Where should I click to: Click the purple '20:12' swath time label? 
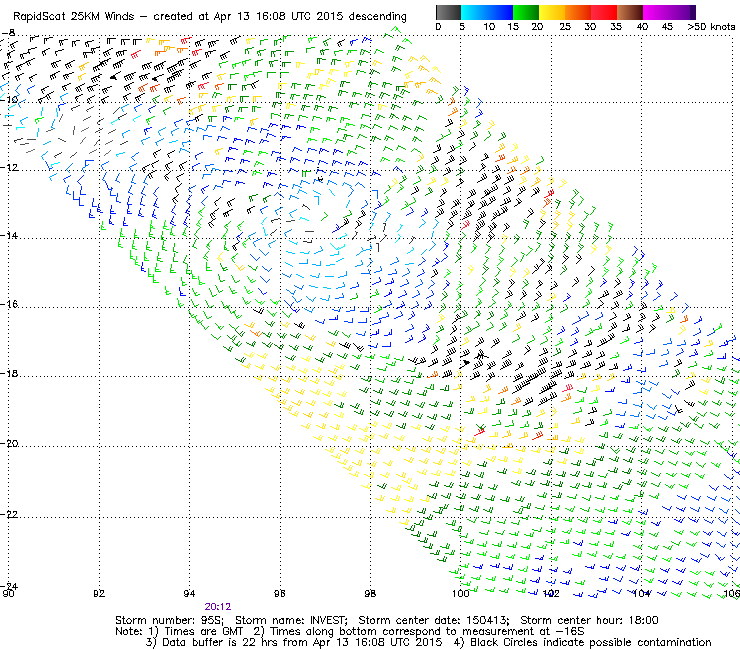218,607
